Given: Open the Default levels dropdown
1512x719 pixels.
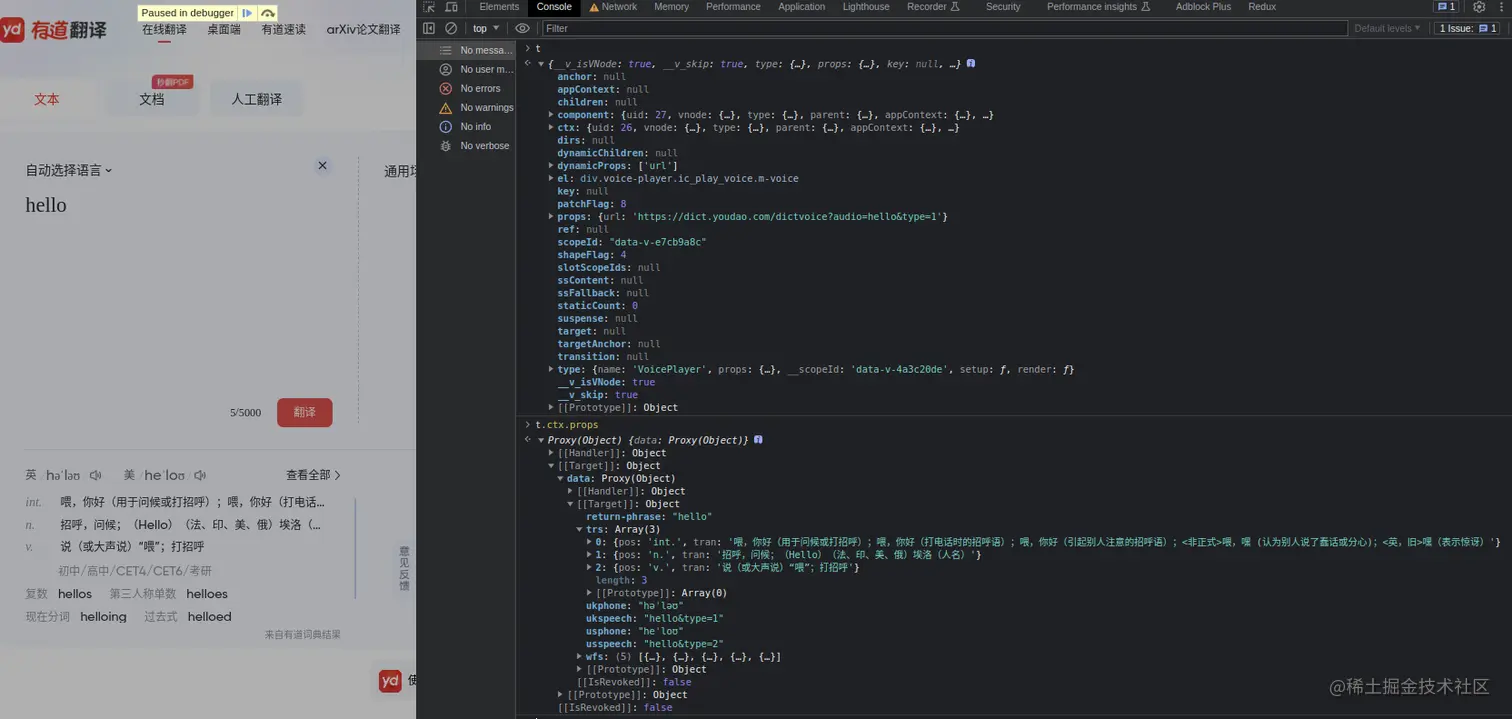Looking at the screenshot, I should tap(1387, 28).
